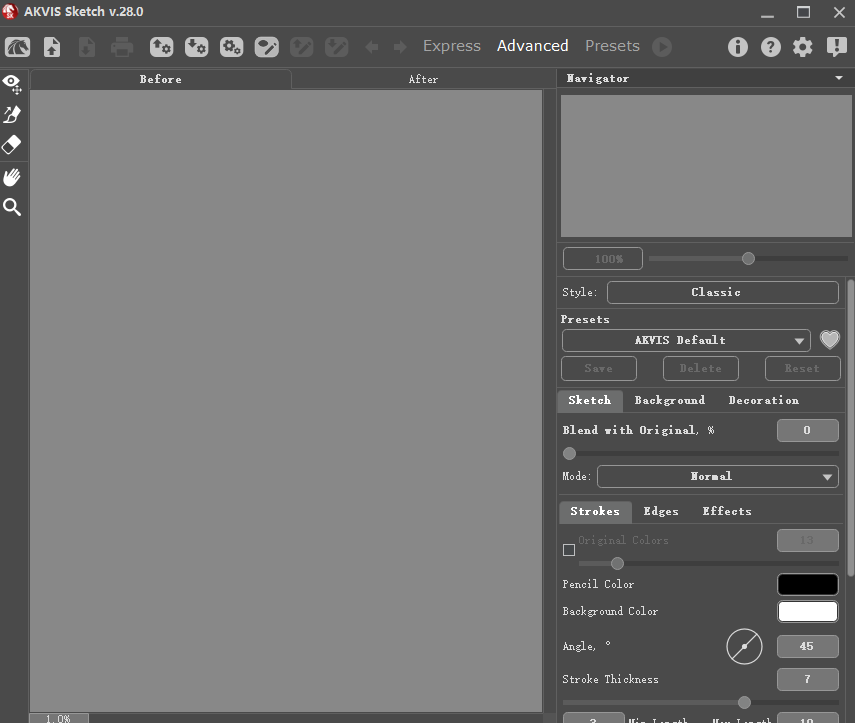
Task: Switch to Express mode
Action: tap(451, 46)
